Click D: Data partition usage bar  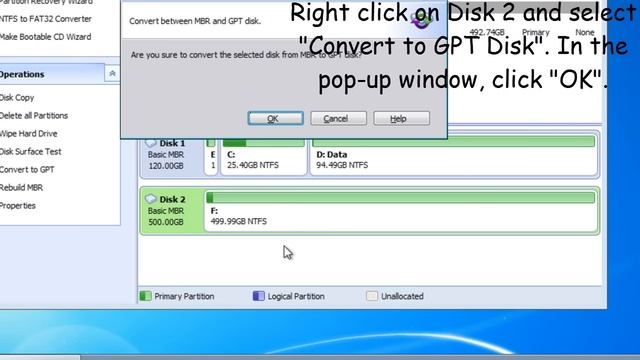point(453,142)
